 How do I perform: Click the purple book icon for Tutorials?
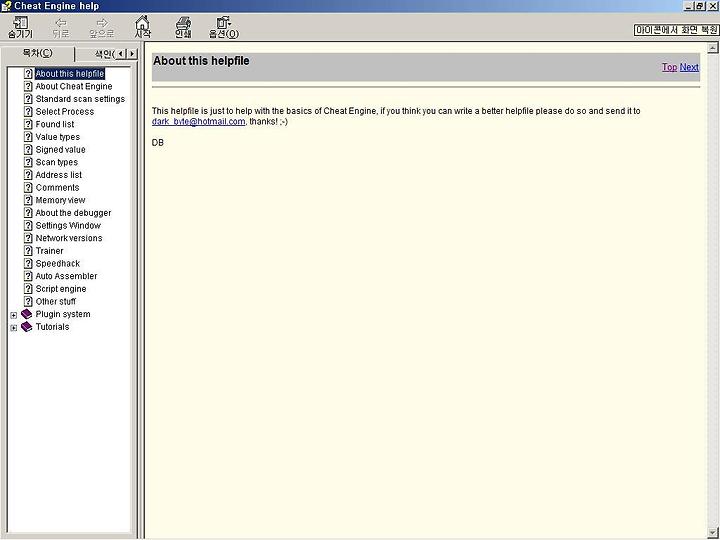(x=27, y=326)
